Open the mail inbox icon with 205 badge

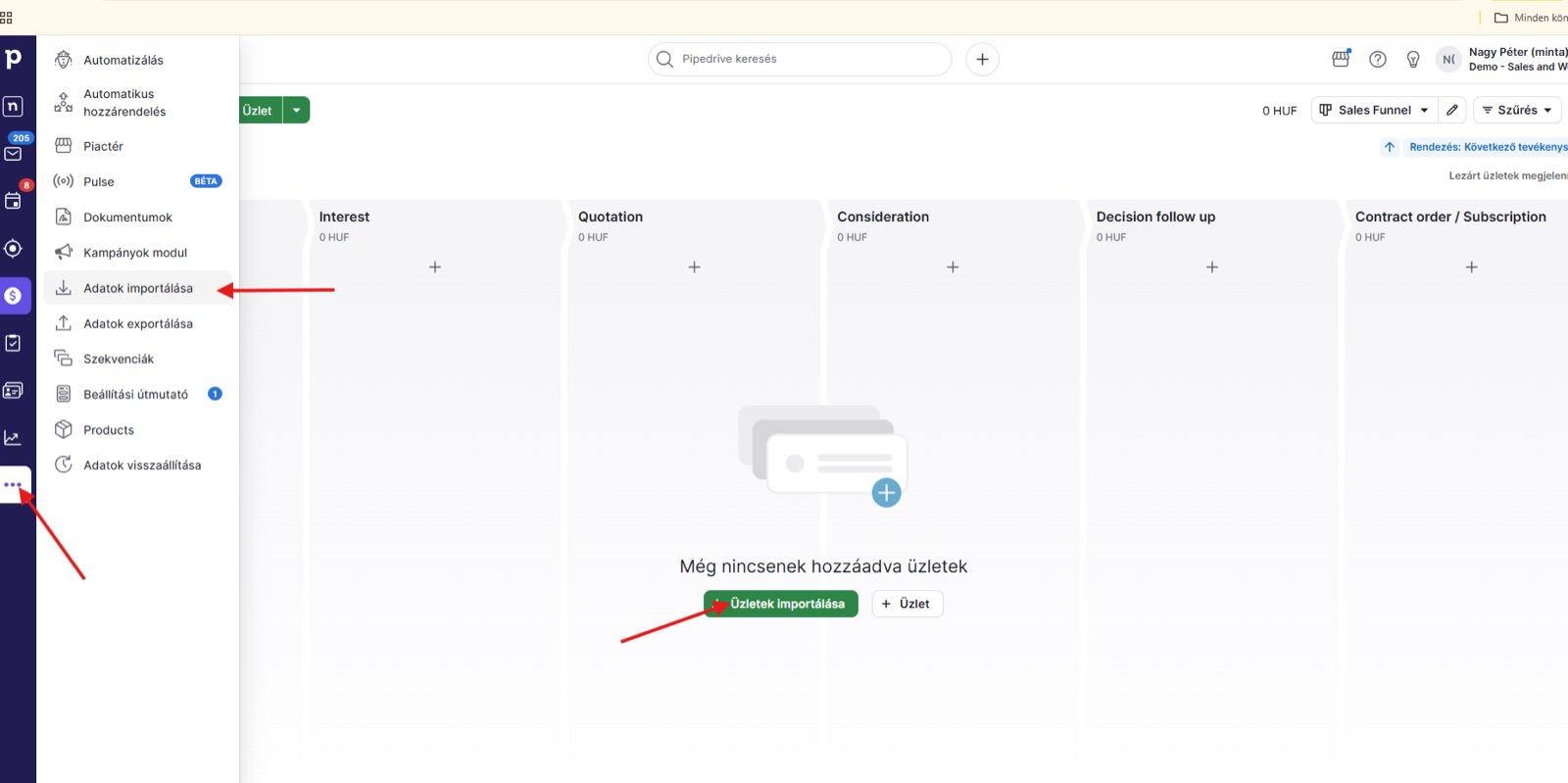click(x=14, y=153)
